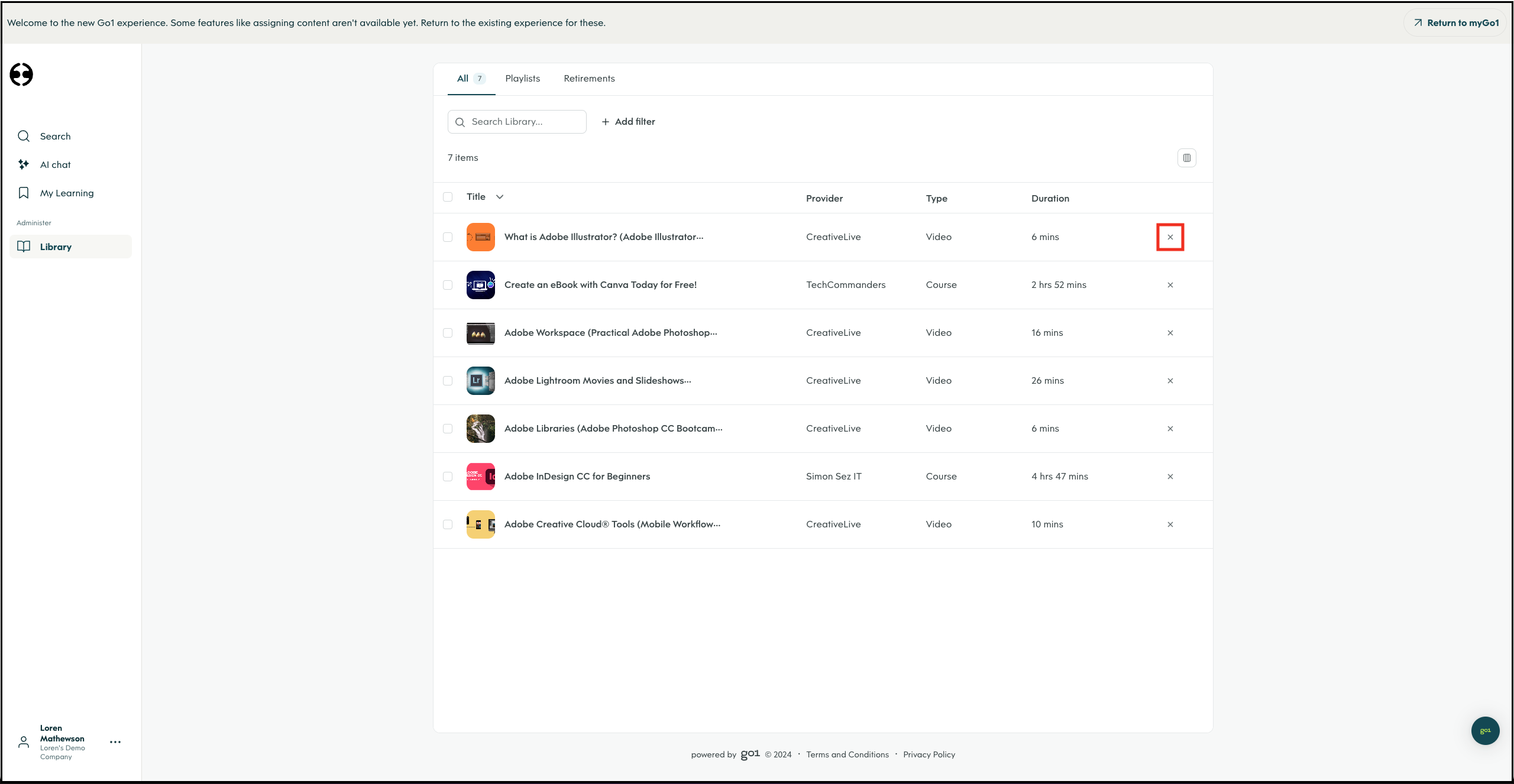The width and height of the screenshot is (1514, 784).
Task: Remove Create an eBook with Canva item
Action: 1170,285
